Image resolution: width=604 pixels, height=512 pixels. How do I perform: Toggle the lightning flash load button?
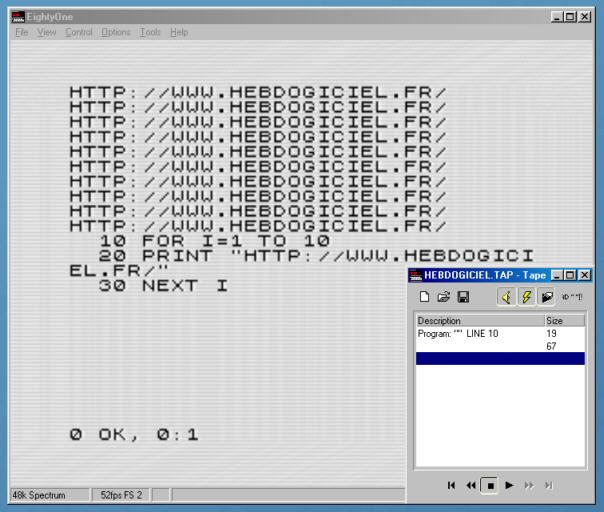tap(526, 297)
